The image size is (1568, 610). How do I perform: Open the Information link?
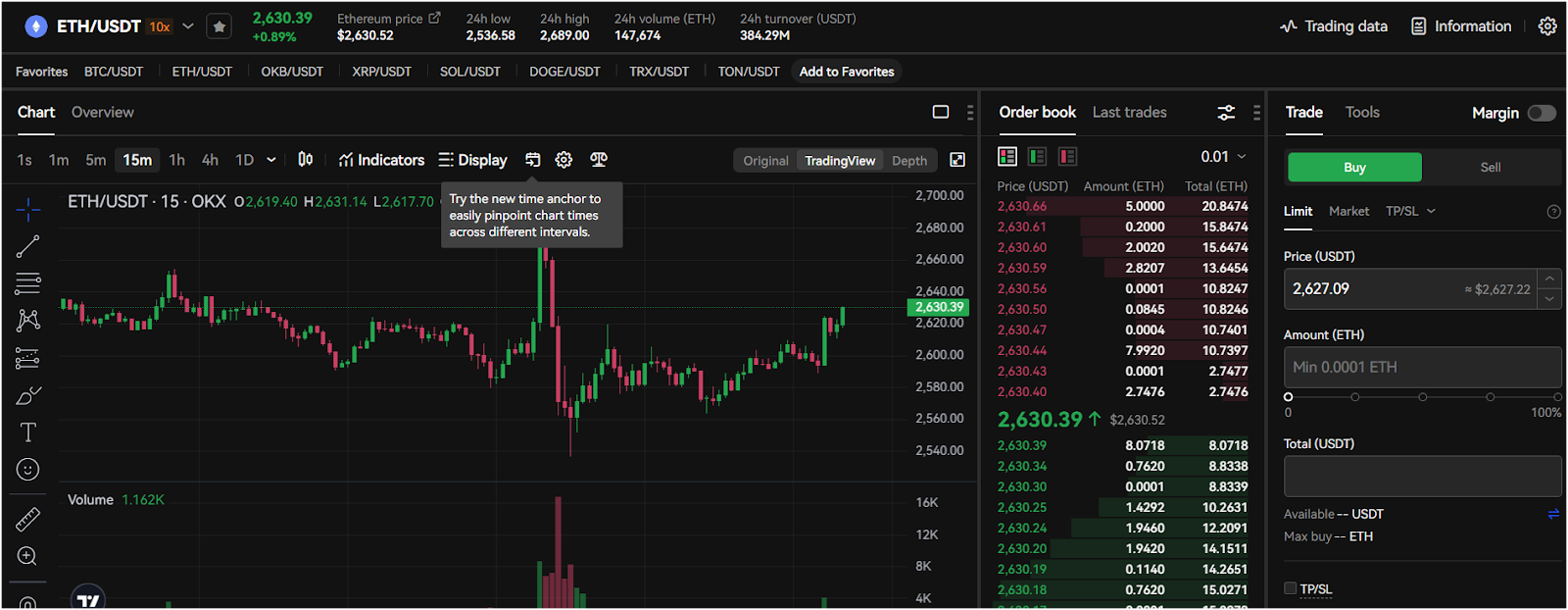click(1461, 26)
